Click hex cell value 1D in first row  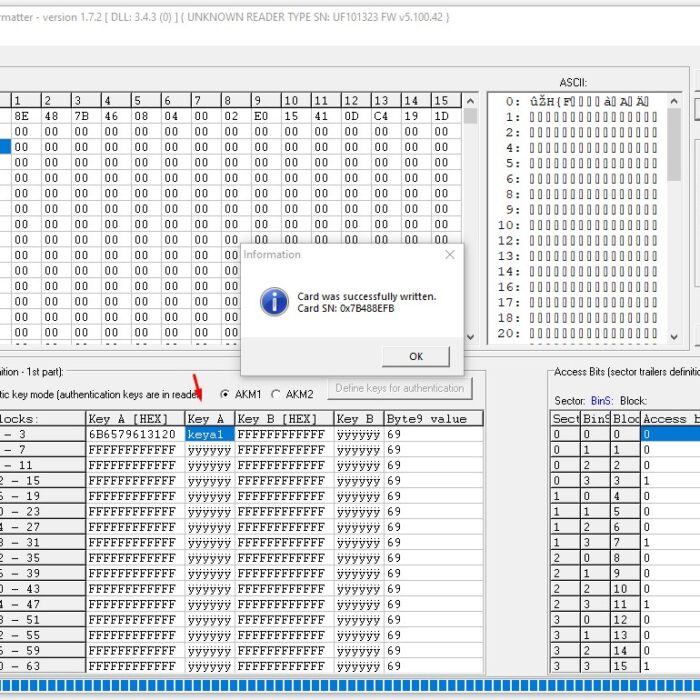tap(446, 117)
